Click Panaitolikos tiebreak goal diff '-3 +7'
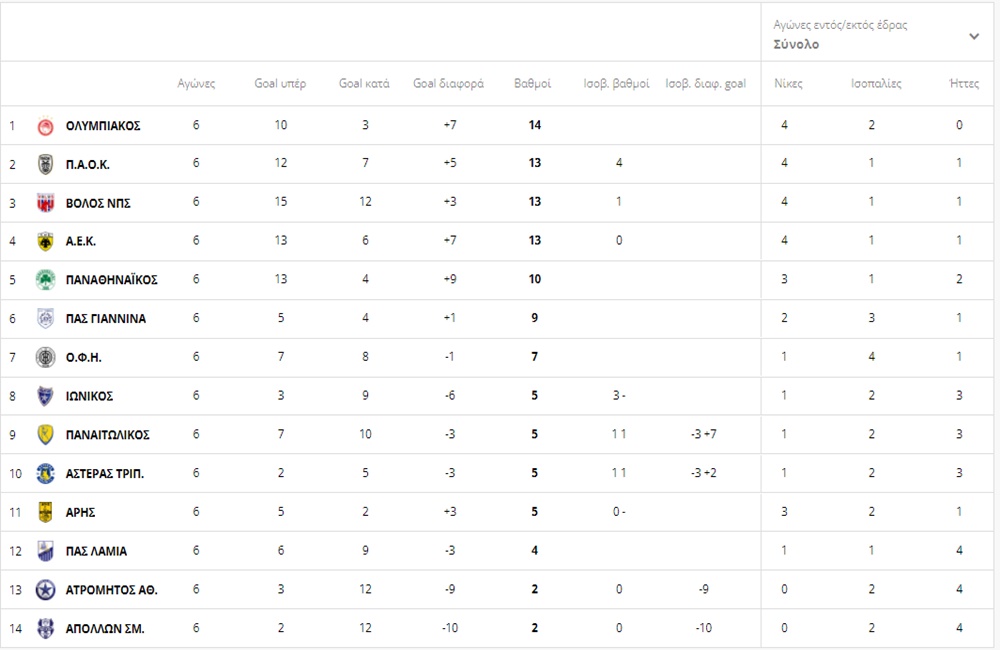Viewport: 1000px width, 650px height. [x=704, y=434]
